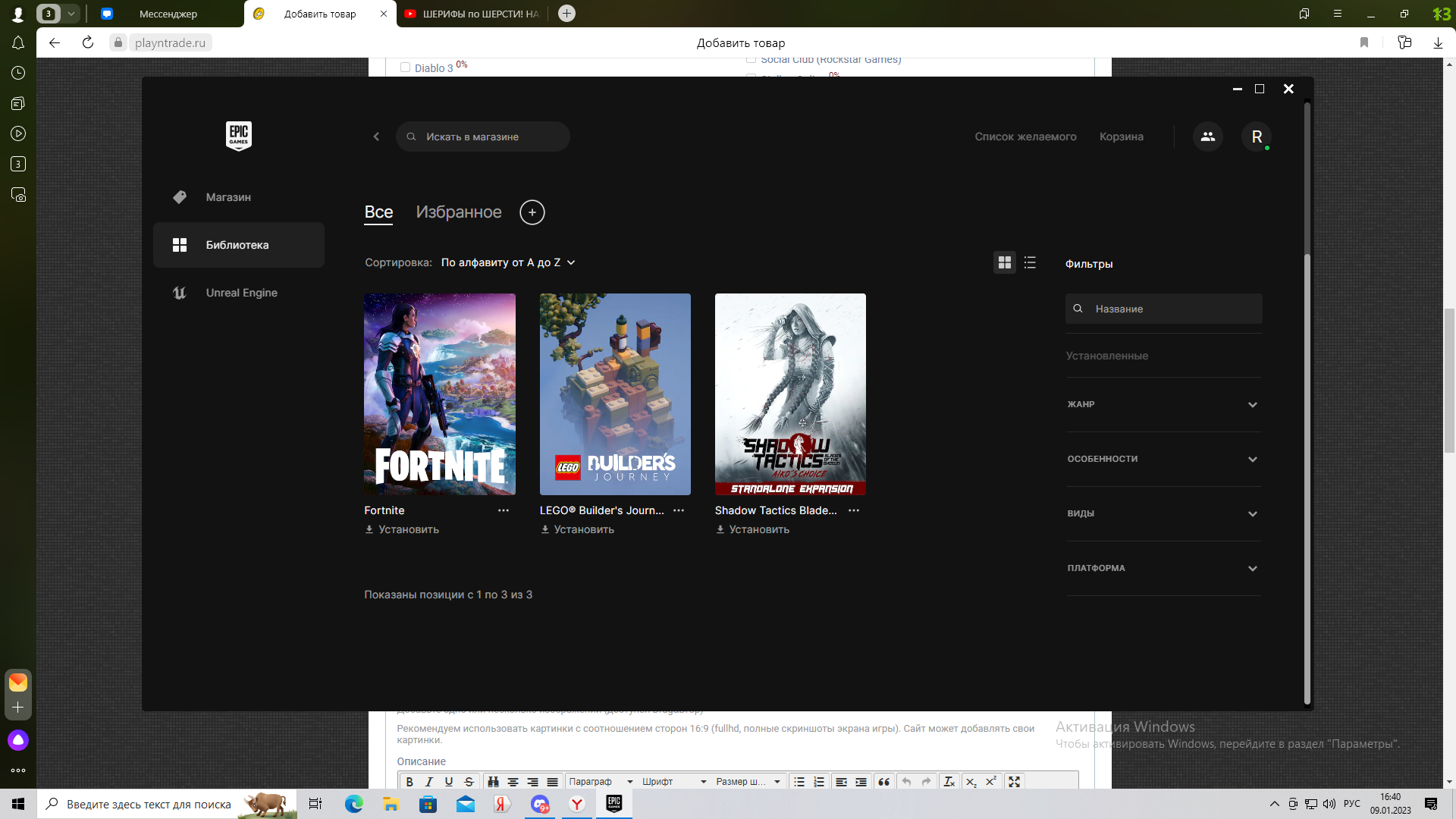Reload the playntrade.ru page
The width and height of the screenshot is (1456, 819).
(88, 42)
